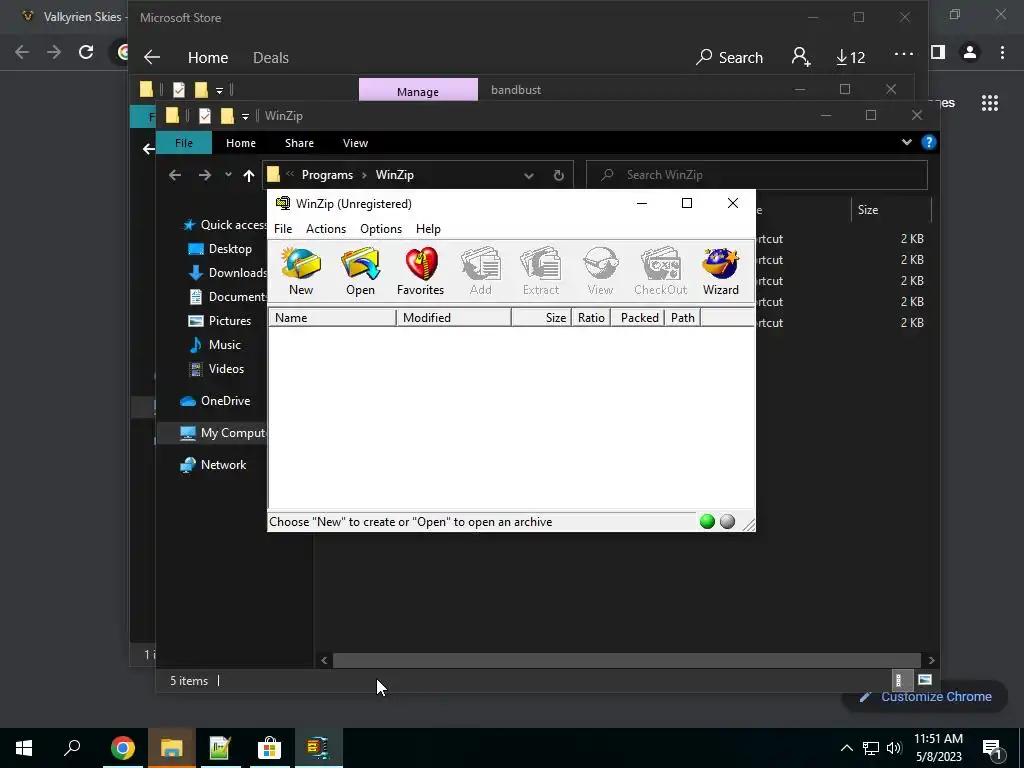The height and width of the screenshot is (768, 1024).
Task: Sort archive list by Ratio column
Action: tap(591, 317)
